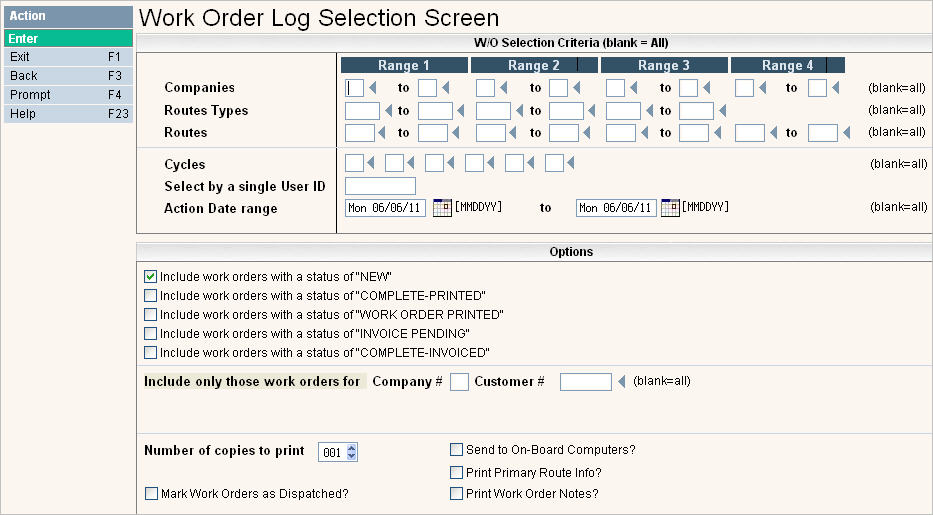
Task: Enable Mark Work Orders as Dispatched
Action: [x=152, y=494]
